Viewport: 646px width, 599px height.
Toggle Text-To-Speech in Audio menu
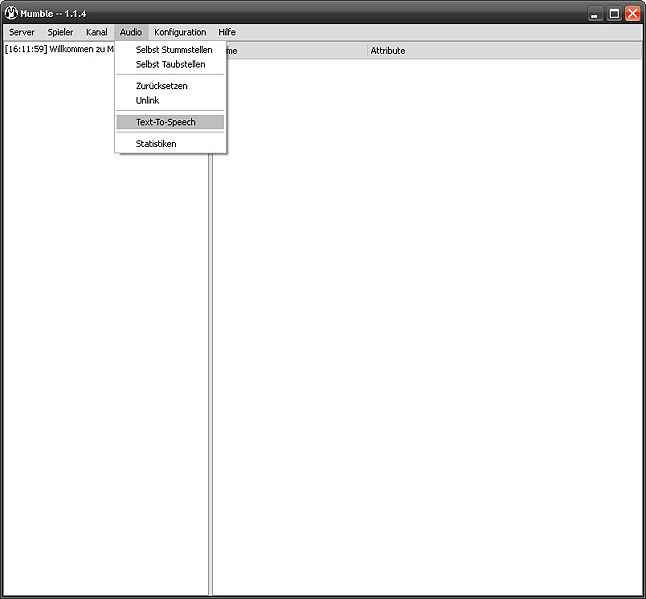coord(170,122)
